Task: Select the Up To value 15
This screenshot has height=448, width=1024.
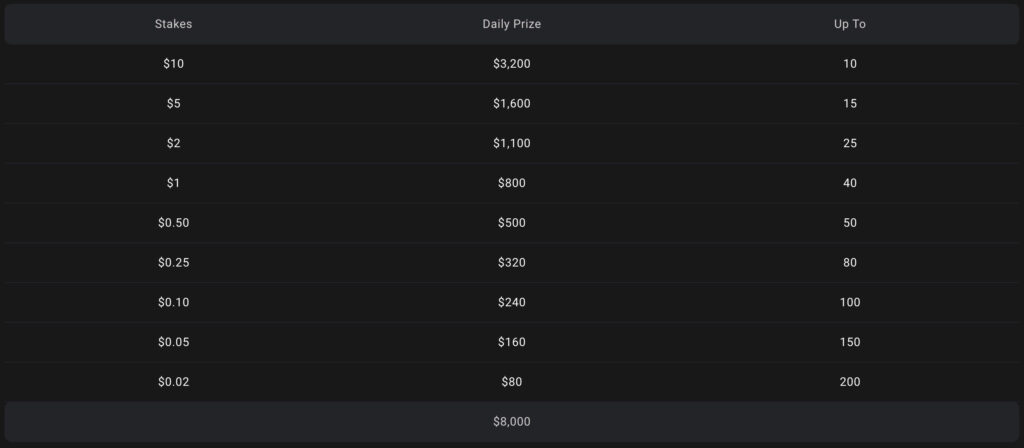Action: pyautogui.click(x=849, y=103)
